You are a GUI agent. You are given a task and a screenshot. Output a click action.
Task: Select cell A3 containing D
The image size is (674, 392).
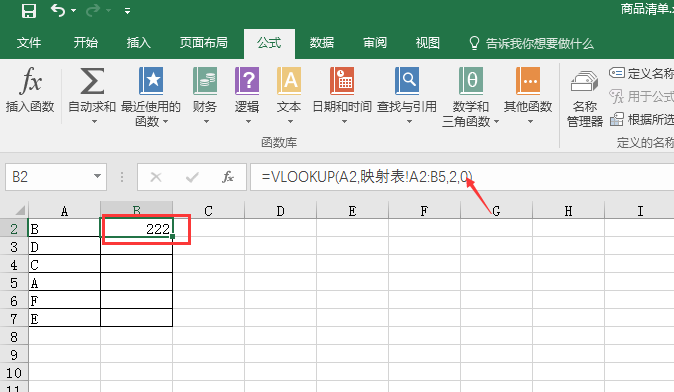pyautogui.click(x=64, y=246)
